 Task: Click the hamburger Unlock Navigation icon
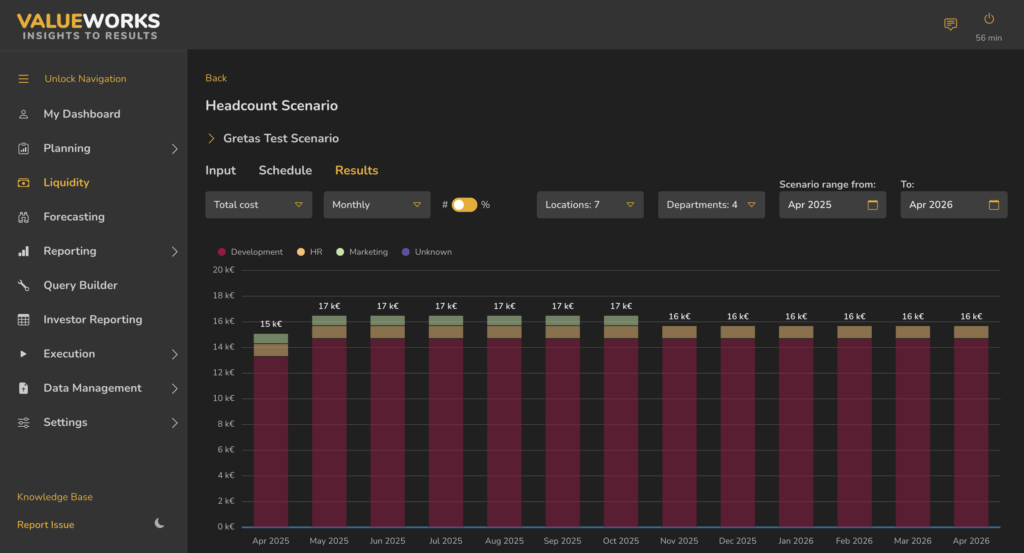[x=23, y=79]
